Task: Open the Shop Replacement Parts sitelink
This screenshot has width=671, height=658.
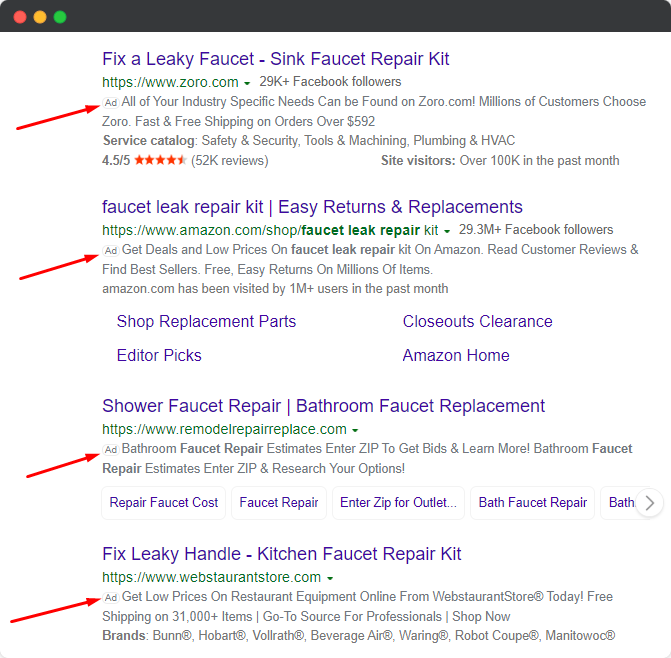Action: tap(206, 321)
